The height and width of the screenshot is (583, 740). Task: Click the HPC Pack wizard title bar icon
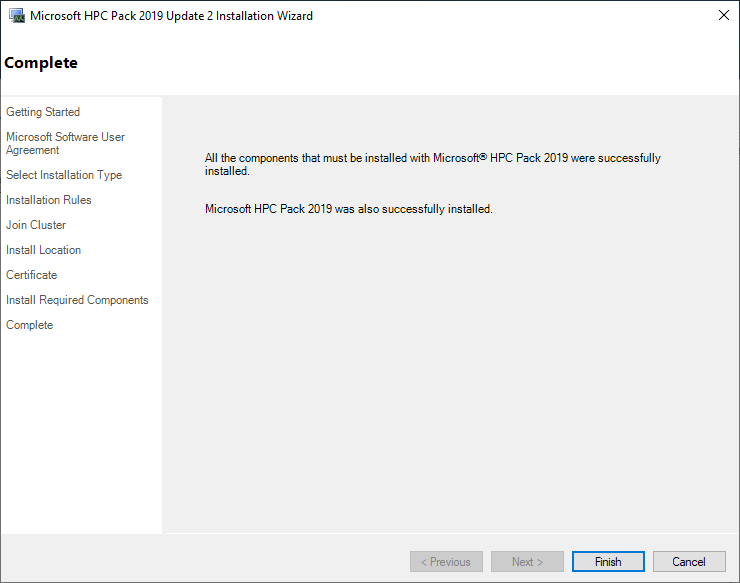pyautogui.click(x=17, y=16)
